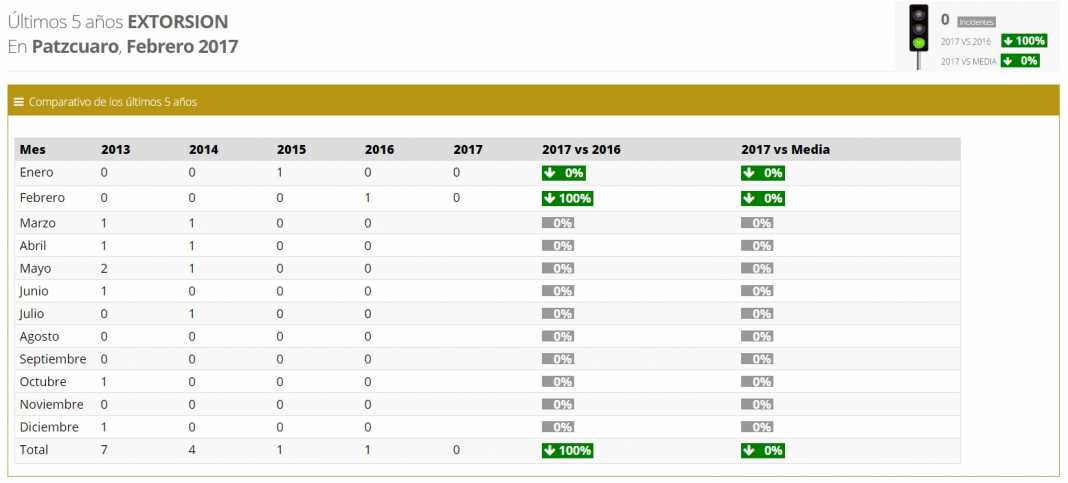This screenshot has width=1068, height=483.
Task: Click the hamburger icon beside Comparativo header
Action: [19, 102]
